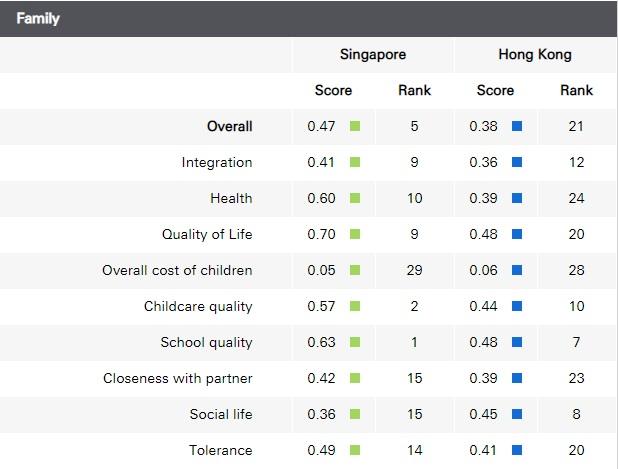Click the Closeness with partner row label

(x=177, y=379)
